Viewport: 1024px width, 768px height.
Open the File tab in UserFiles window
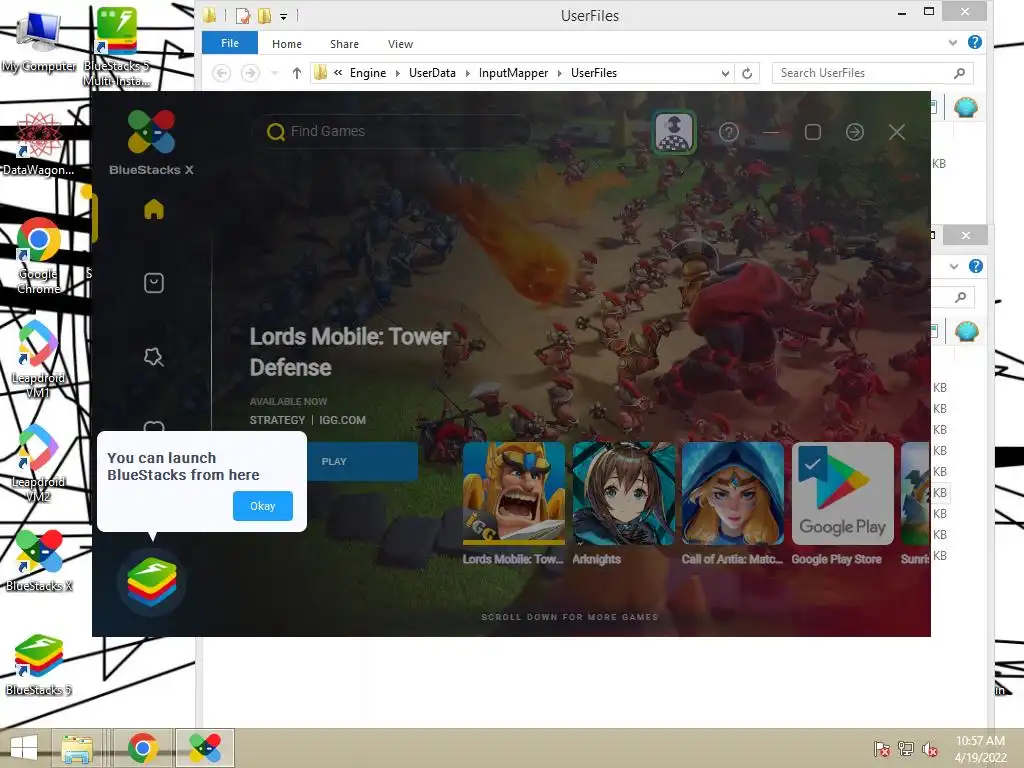(x=230, y=43)
